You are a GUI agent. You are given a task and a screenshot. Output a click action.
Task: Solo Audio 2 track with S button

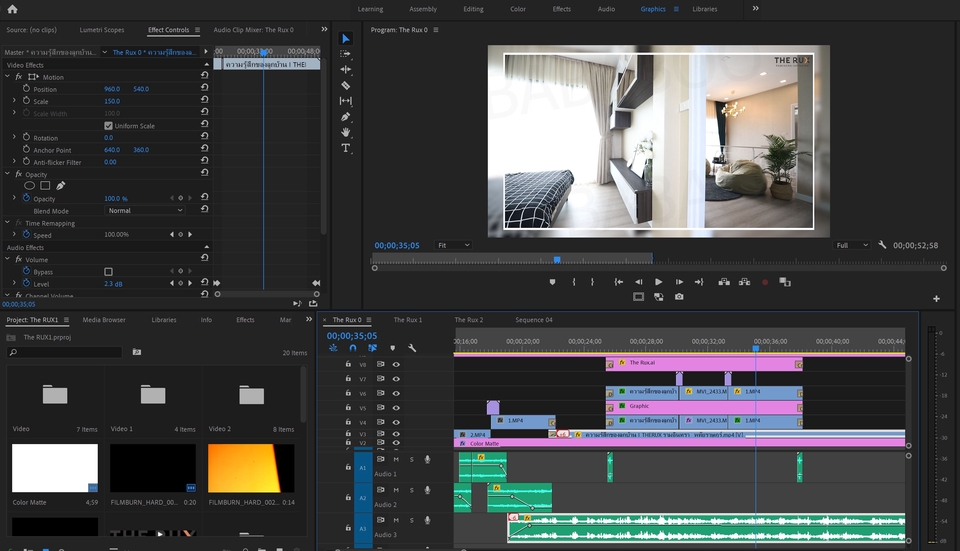point(411,490)
